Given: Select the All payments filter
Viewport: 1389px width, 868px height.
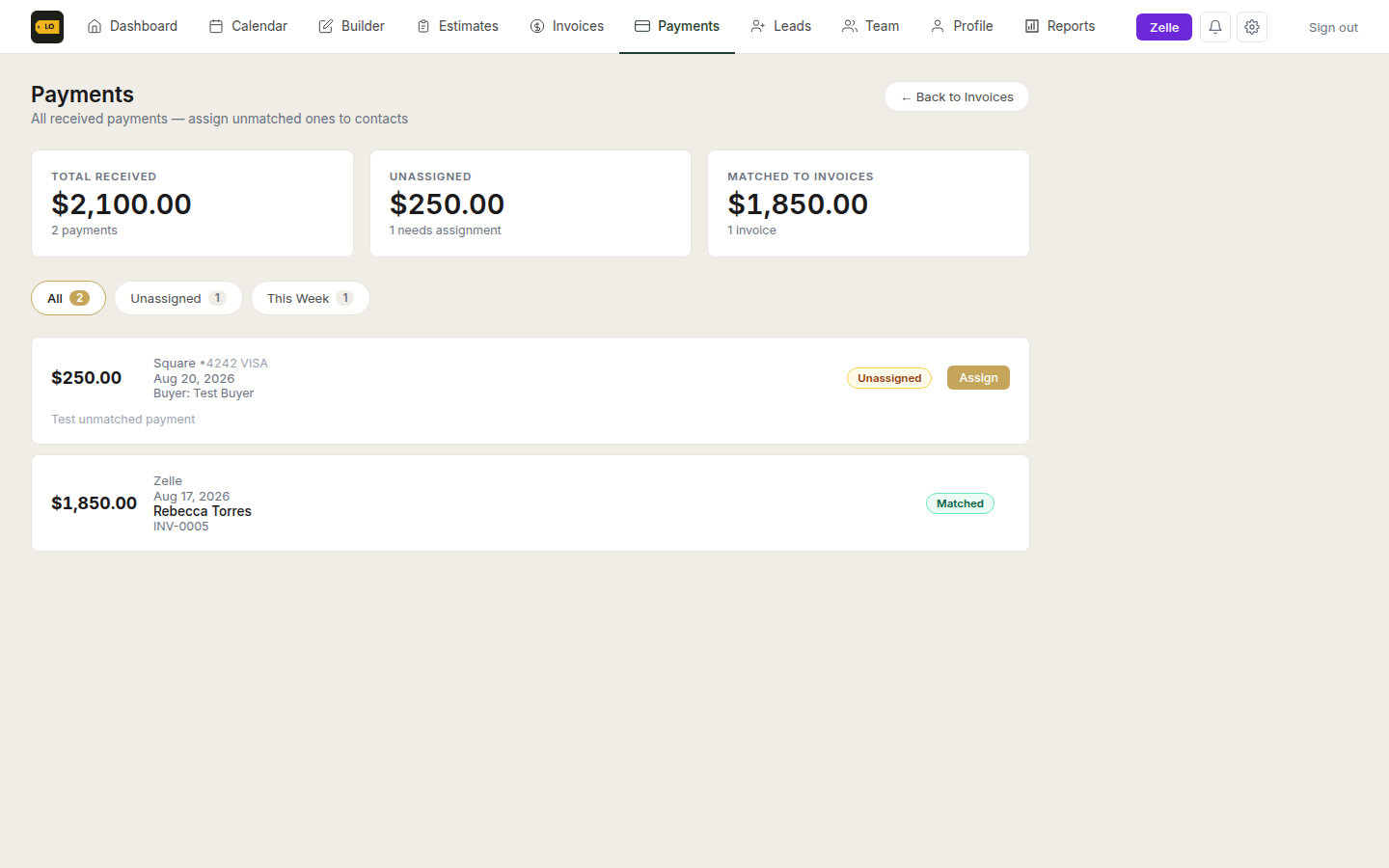Looking at the screenshot, I should [x=68, y=298].
